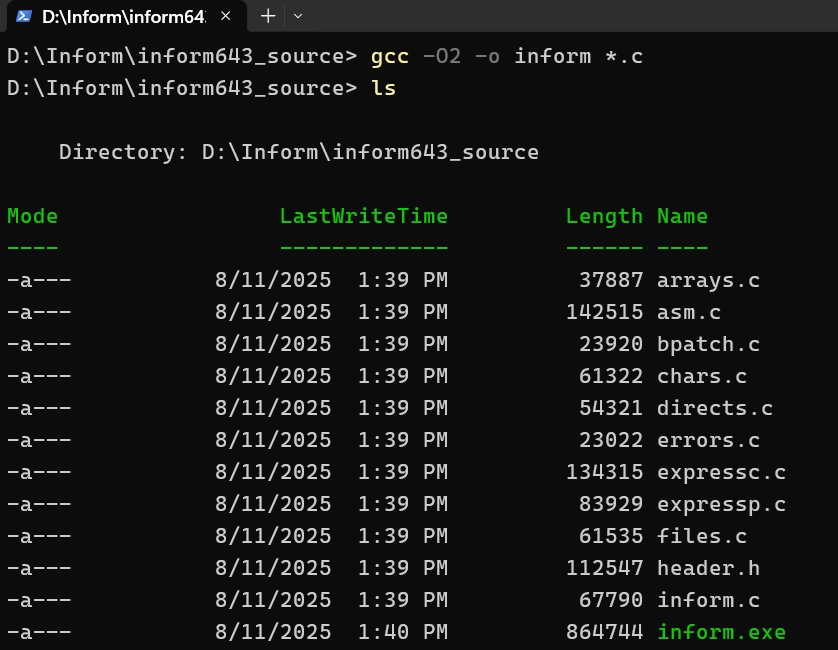Open a new tab with the plus button
Viewport: 838px width, 650px height.
pos(267,16)
